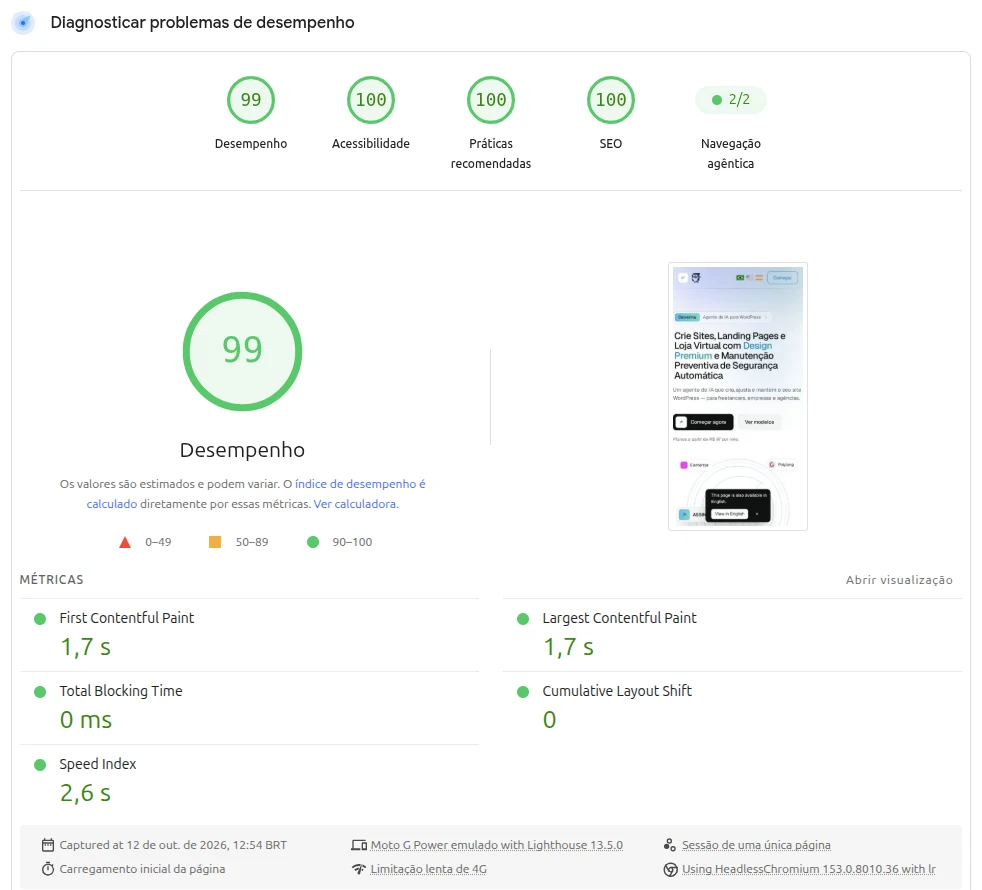Click Captured at 12 de out. de 2026 text
This screenshot has height=890, width=982.
coord(173,845)
